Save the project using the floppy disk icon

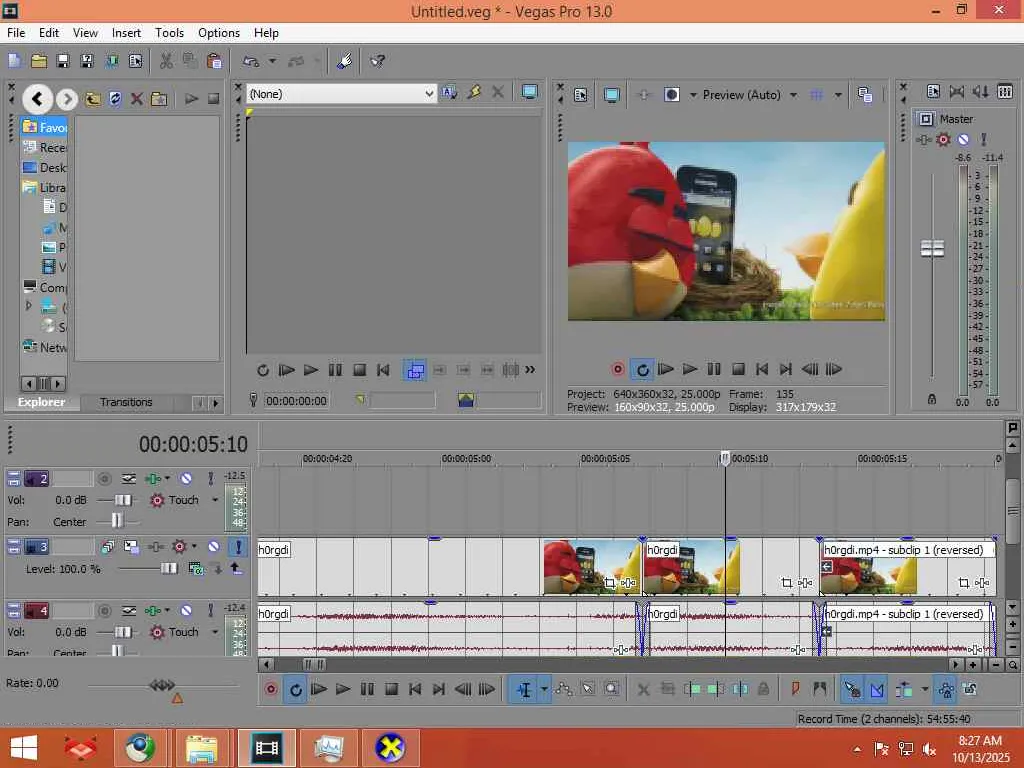tap(63, 61)
